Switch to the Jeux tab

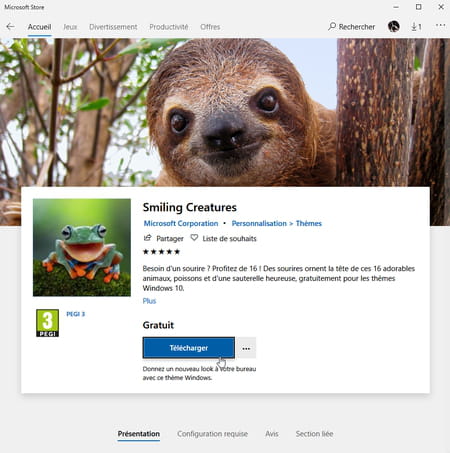(70, 27)
